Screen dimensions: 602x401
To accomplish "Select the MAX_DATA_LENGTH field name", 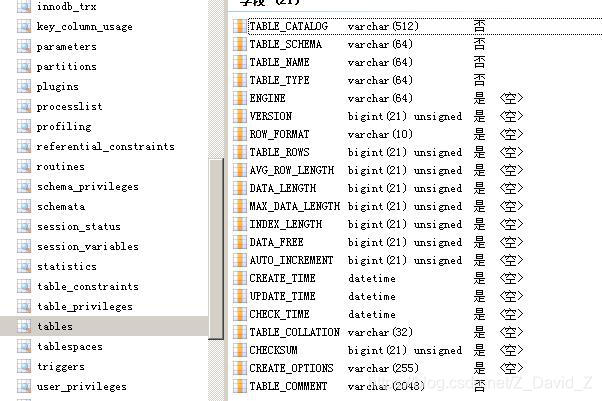I will [294, 206].
